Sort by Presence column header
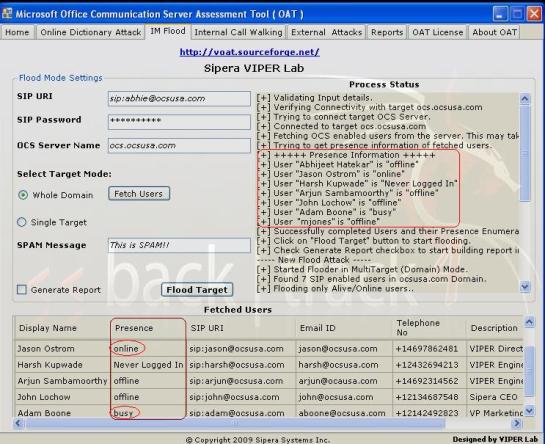 pos(149,328)
